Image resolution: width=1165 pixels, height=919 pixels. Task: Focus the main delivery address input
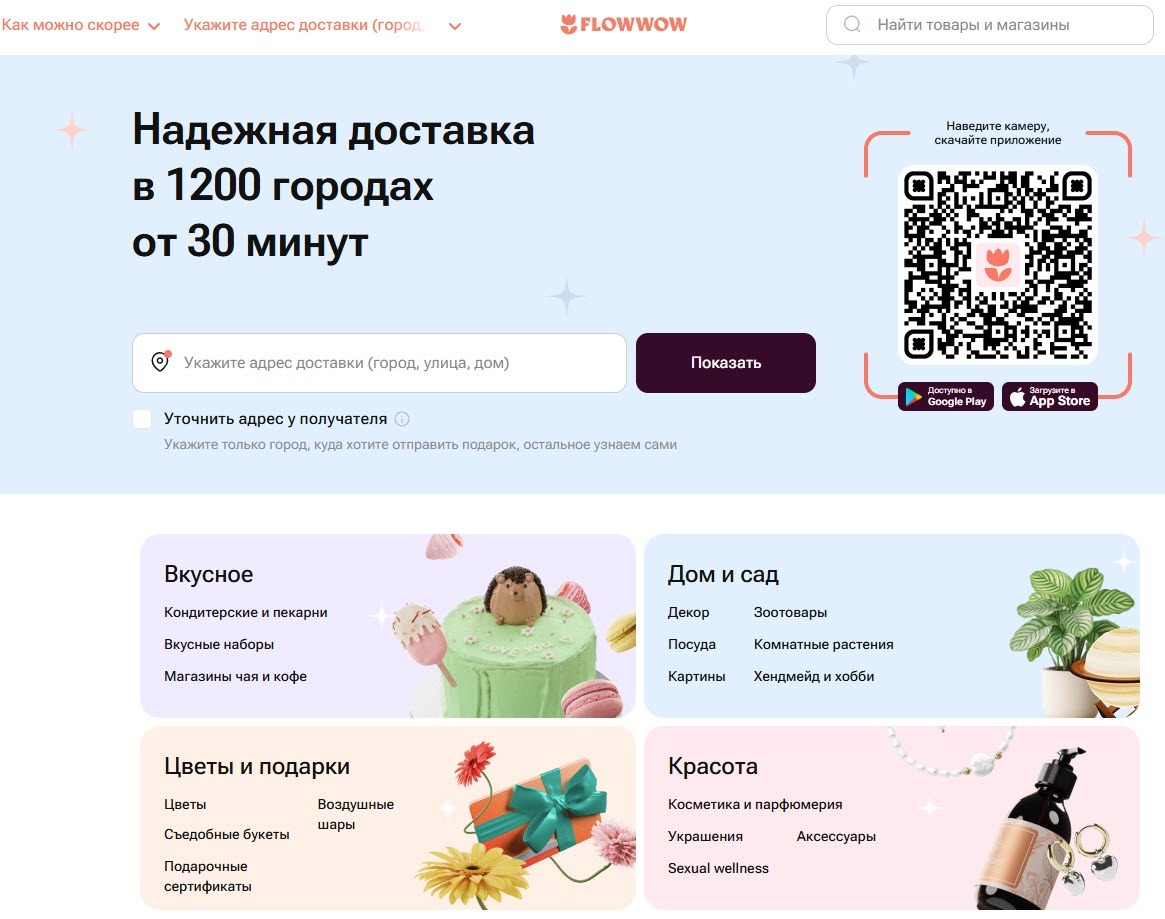(379, 363)
